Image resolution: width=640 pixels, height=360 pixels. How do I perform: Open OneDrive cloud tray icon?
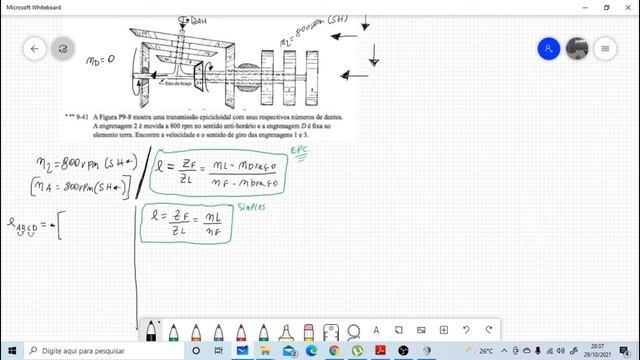coord(527,351)
